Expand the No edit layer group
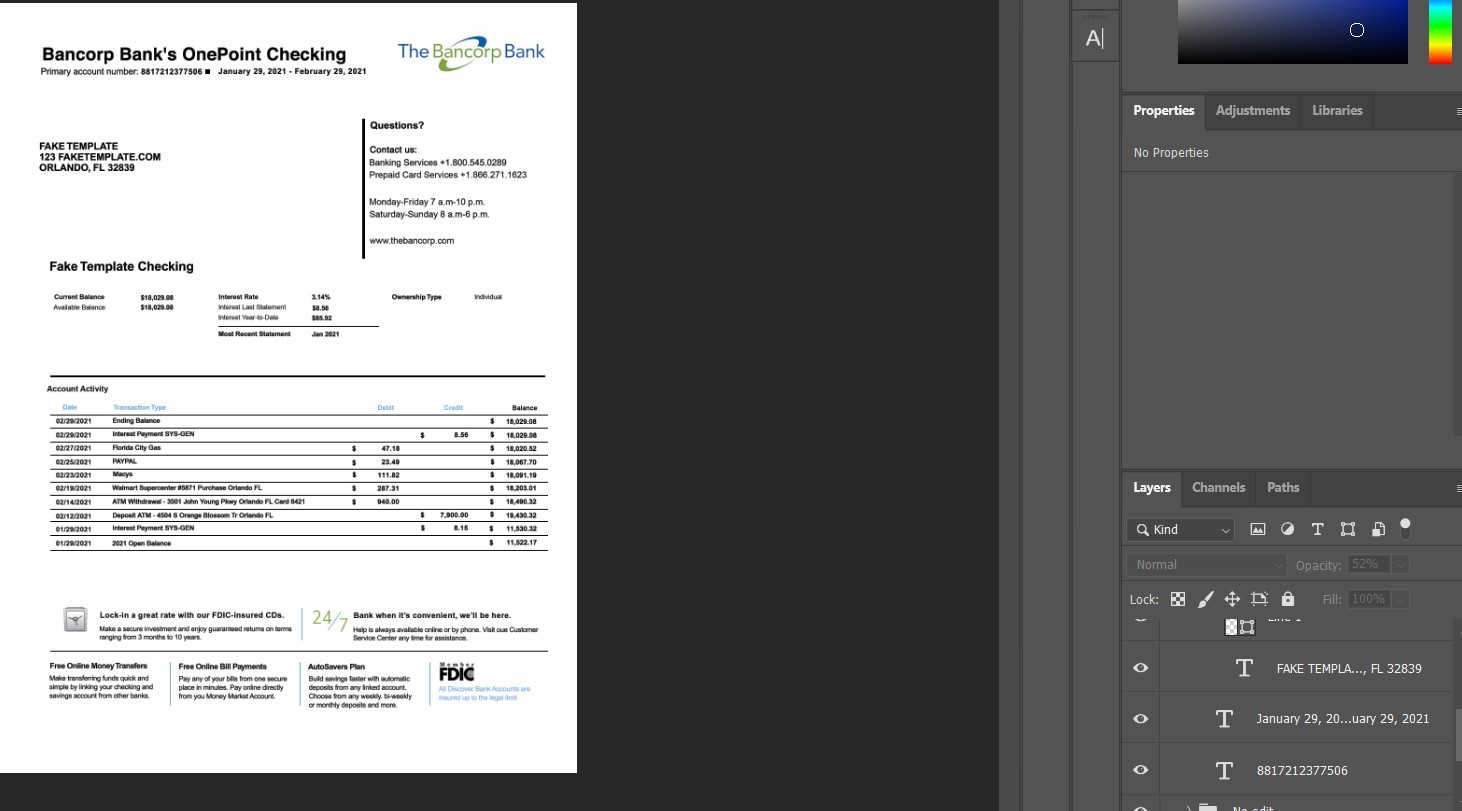 pyautogui.click(x=1188, y=808)
